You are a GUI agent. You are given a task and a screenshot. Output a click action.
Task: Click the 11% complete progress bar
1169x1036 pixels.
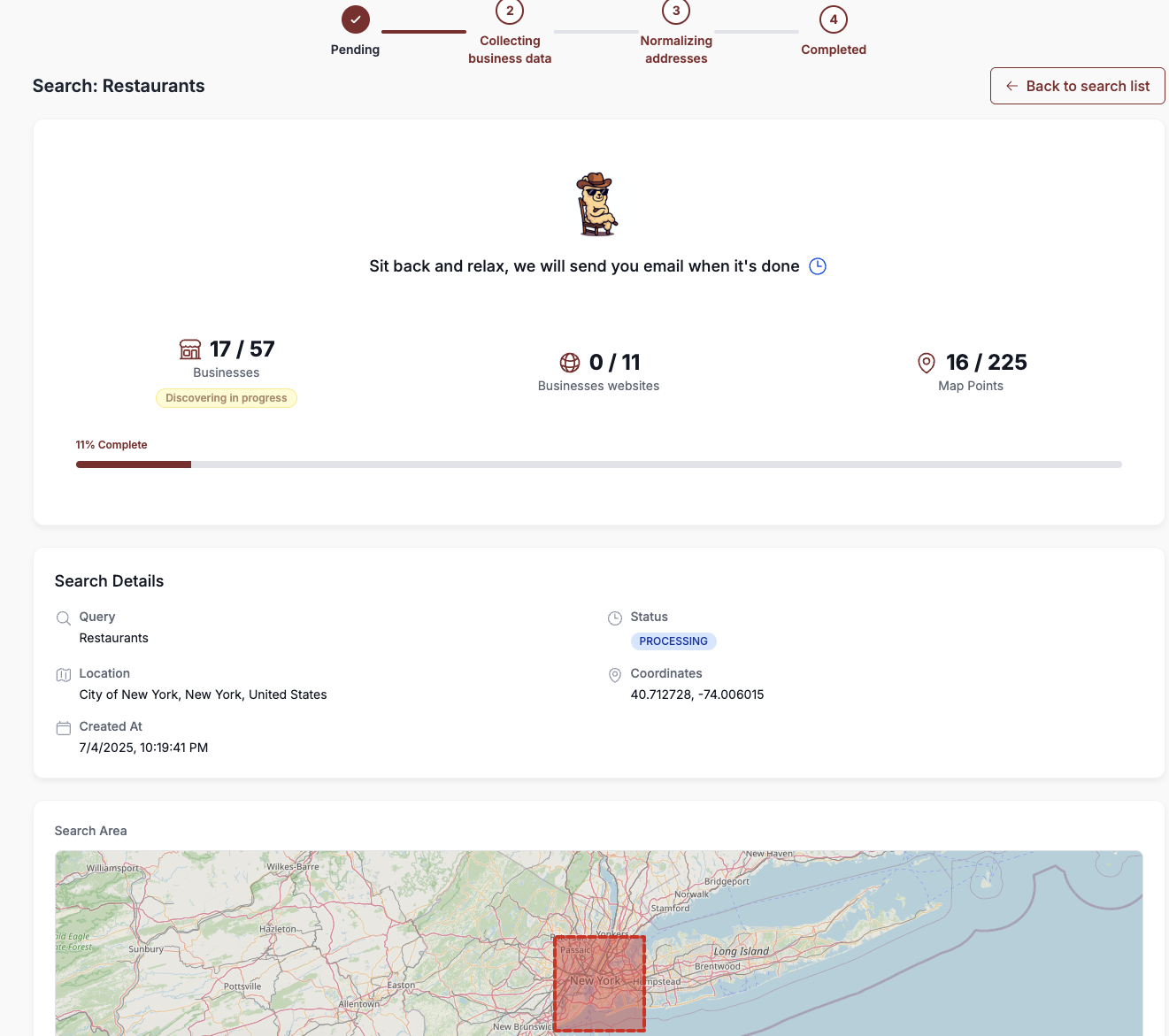[x=598, y=464]
